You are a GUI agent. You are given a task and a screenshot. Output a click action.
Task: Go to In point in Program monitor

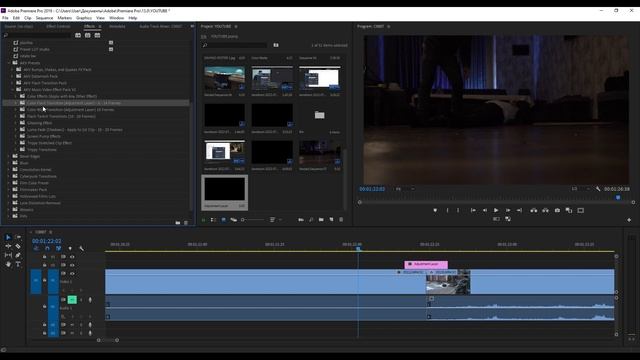tap(473, 210)
